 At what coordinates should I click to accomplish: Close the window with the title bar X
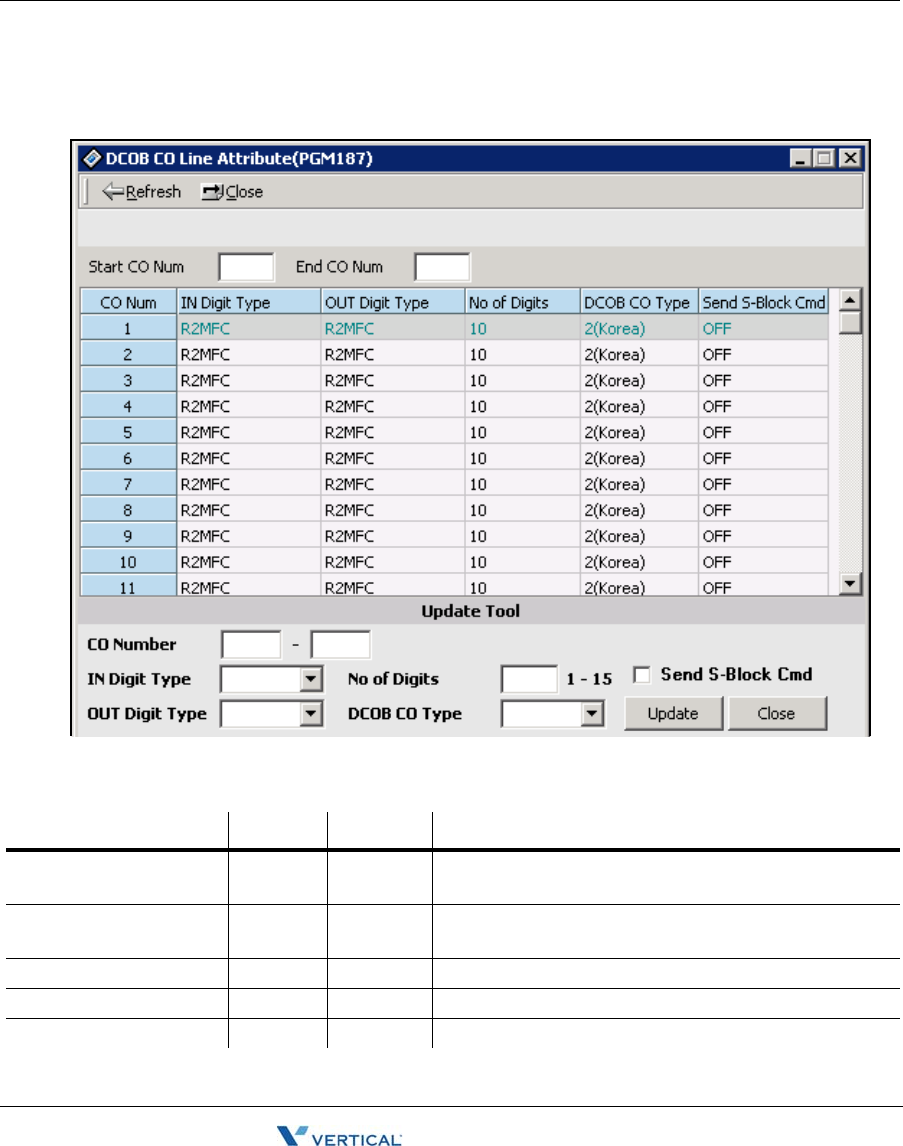coord(850,158)
